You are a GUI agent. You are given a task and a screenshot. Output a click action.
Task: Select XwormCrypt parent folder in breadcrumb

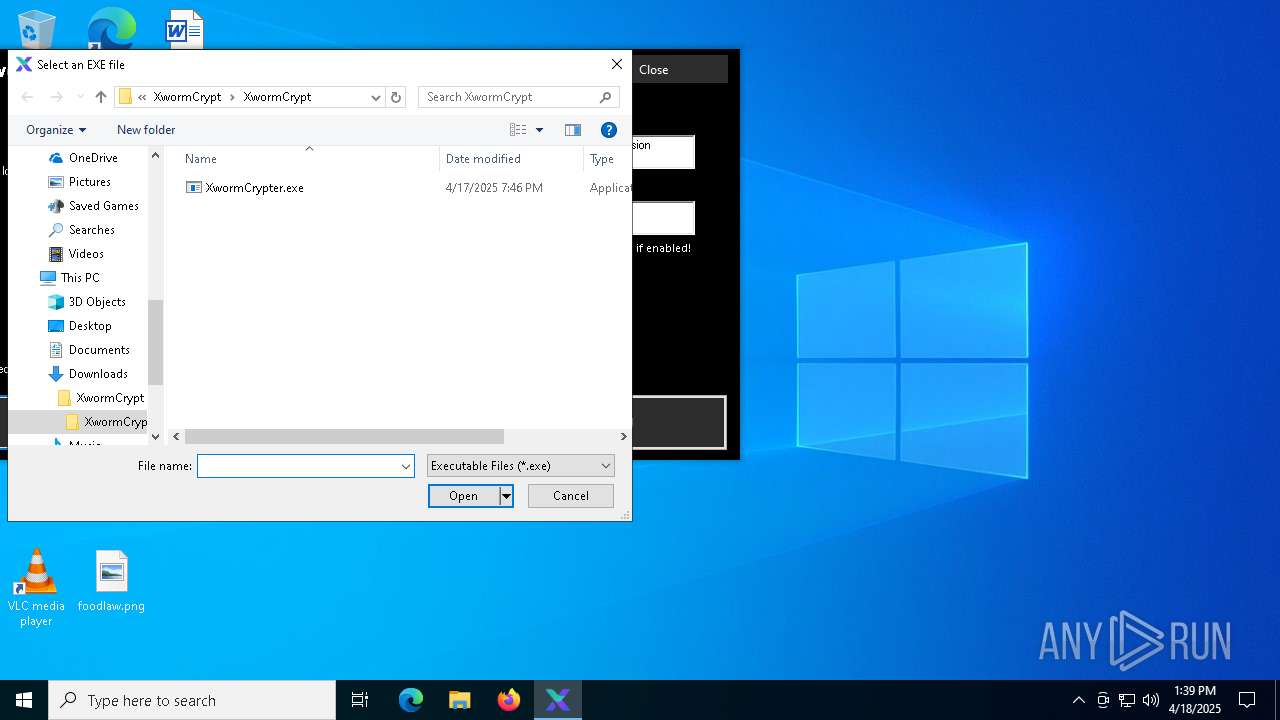(x=187, y=97)
